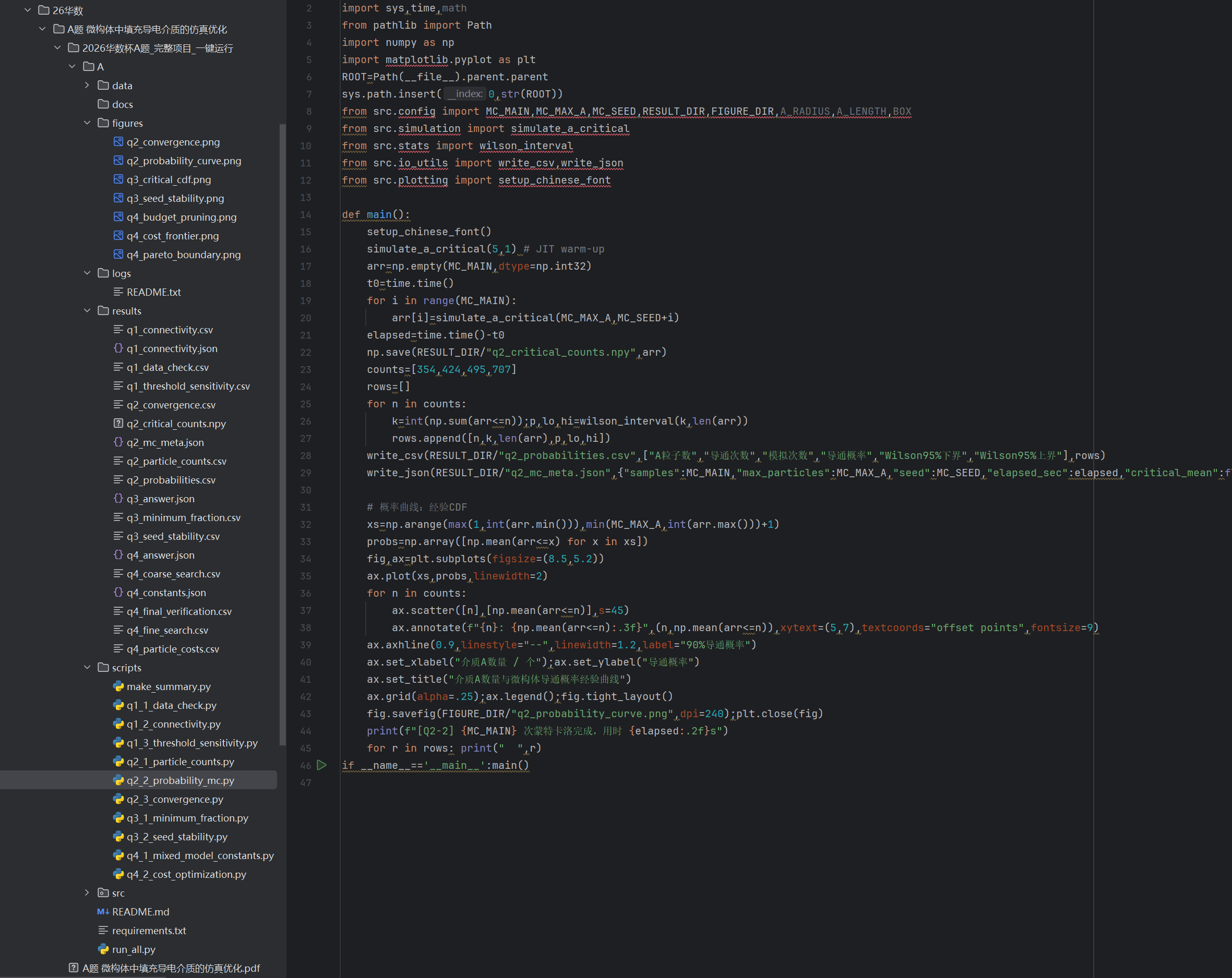Click the Python icon of make_summary.py
This screenshot has width=1232, height=978.
(118, 686)
